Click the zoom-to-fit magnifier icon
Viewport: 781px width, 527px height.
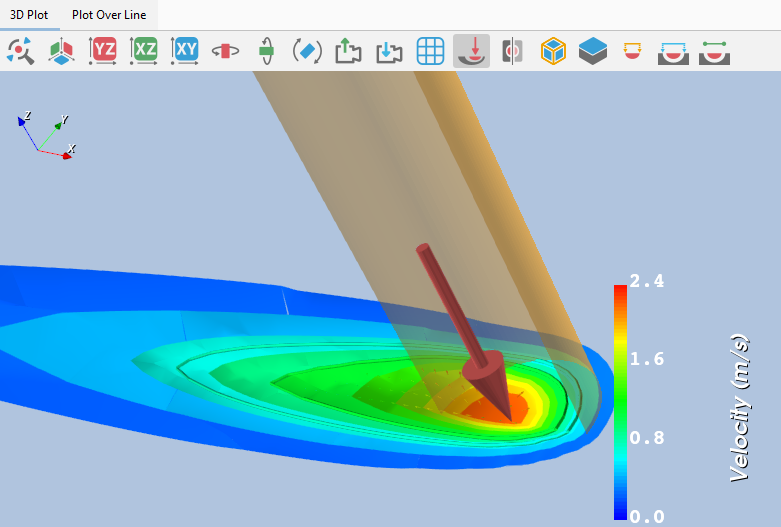[20, 51]
